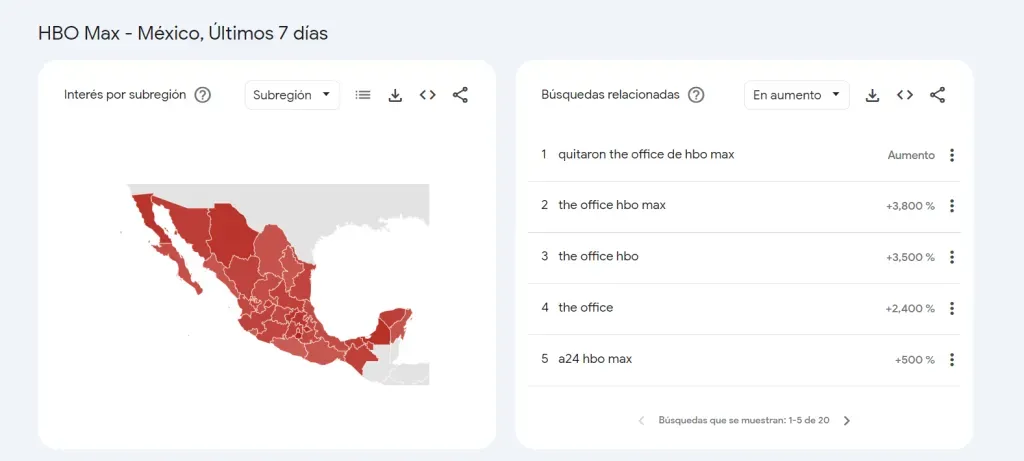The width and height of the screenshot is (1024, 461).
Task: Open three-dot menu for 'a24 hbo max'
Action: click(x=952, y=360)
